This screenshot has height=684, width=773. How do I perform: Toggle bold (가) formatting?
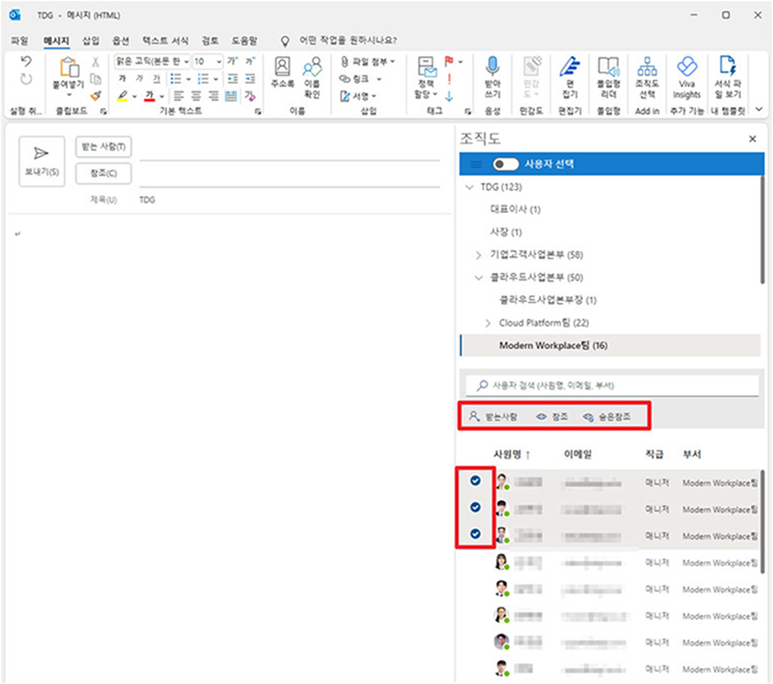122,78
